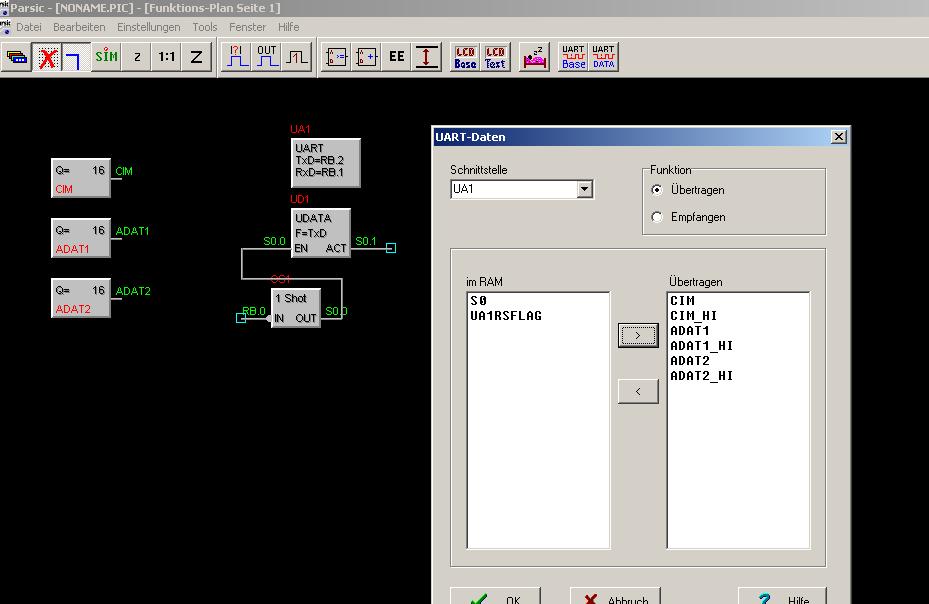Click the S0.1 output connector square
The width and height of the screenshot is (929, 604).
[x=391, y=248]
